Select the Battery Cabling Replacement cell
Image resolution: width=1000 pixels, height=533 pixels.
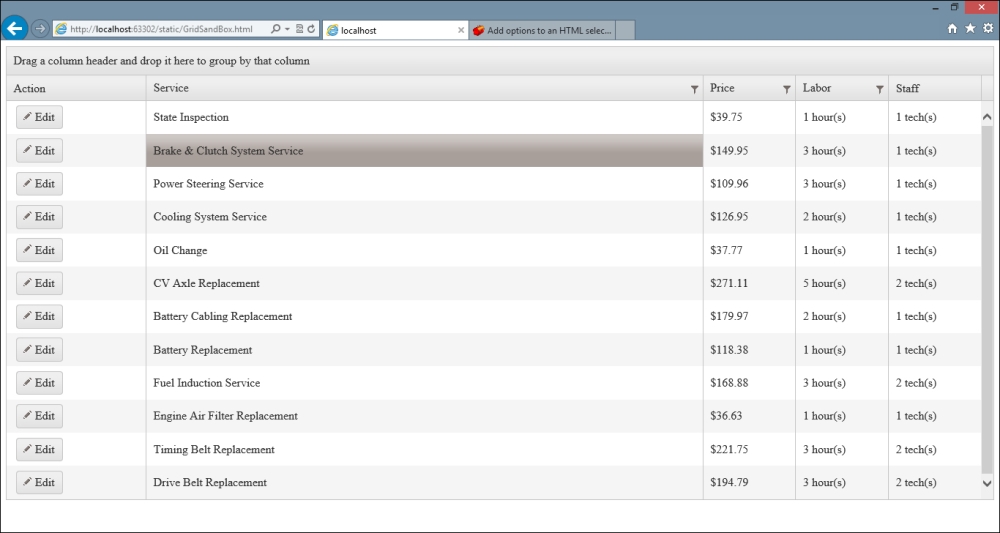click(425, 316)
